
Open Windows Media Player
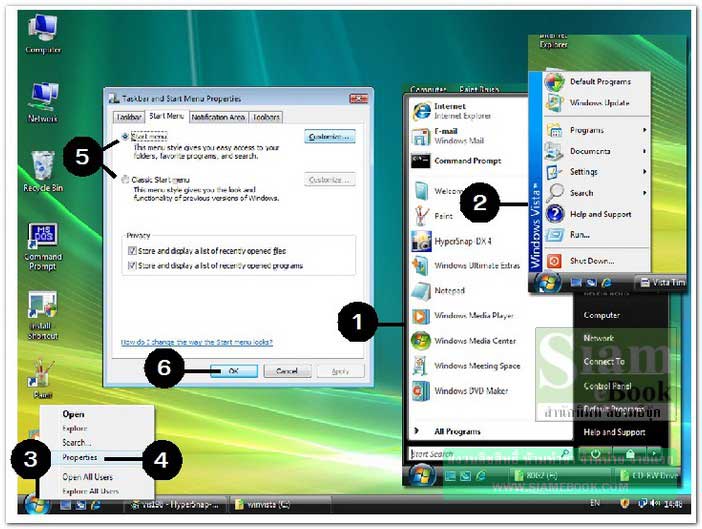click(x=462, y=316)
